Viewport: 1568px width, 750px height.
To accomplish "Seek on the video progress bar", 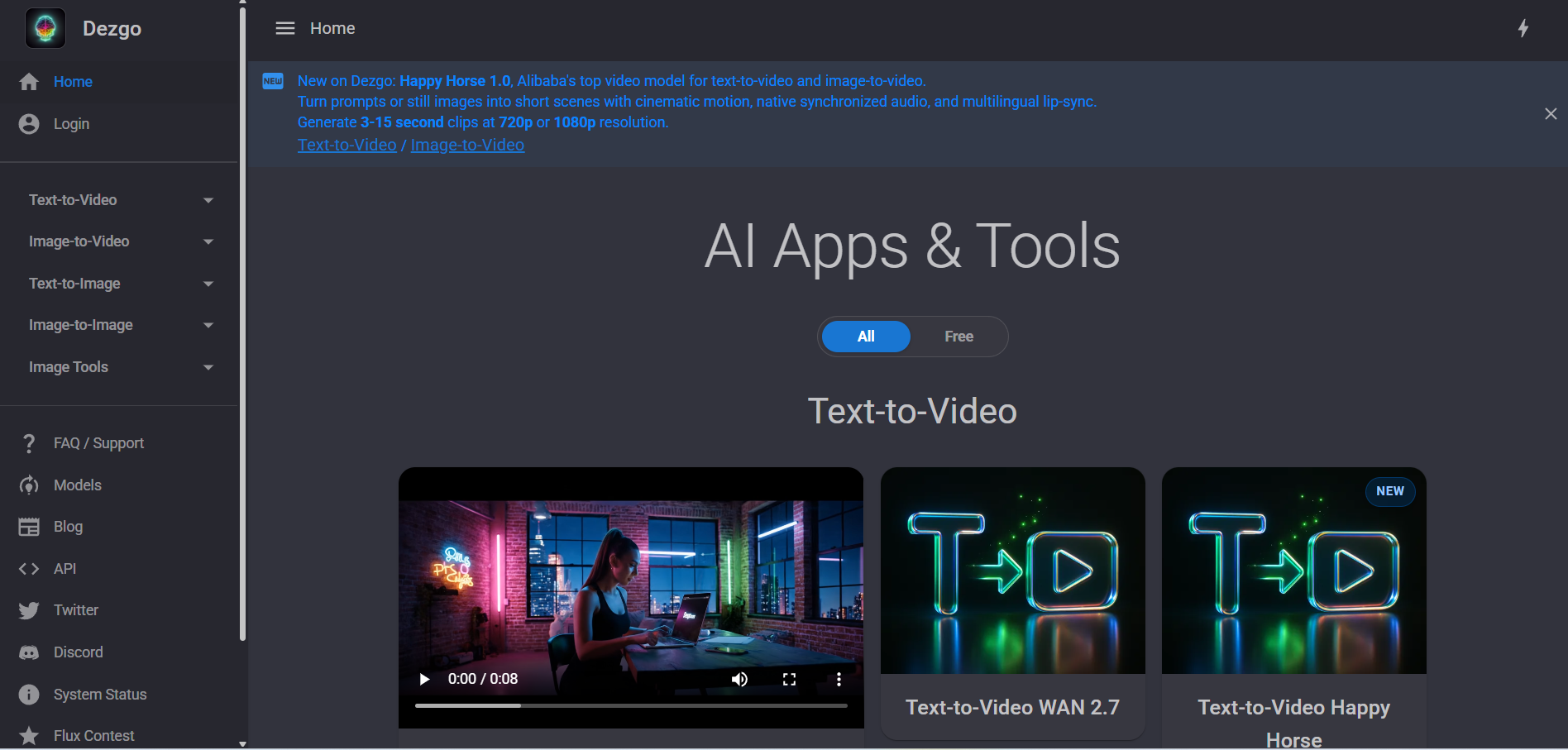I will pos(631,705).
